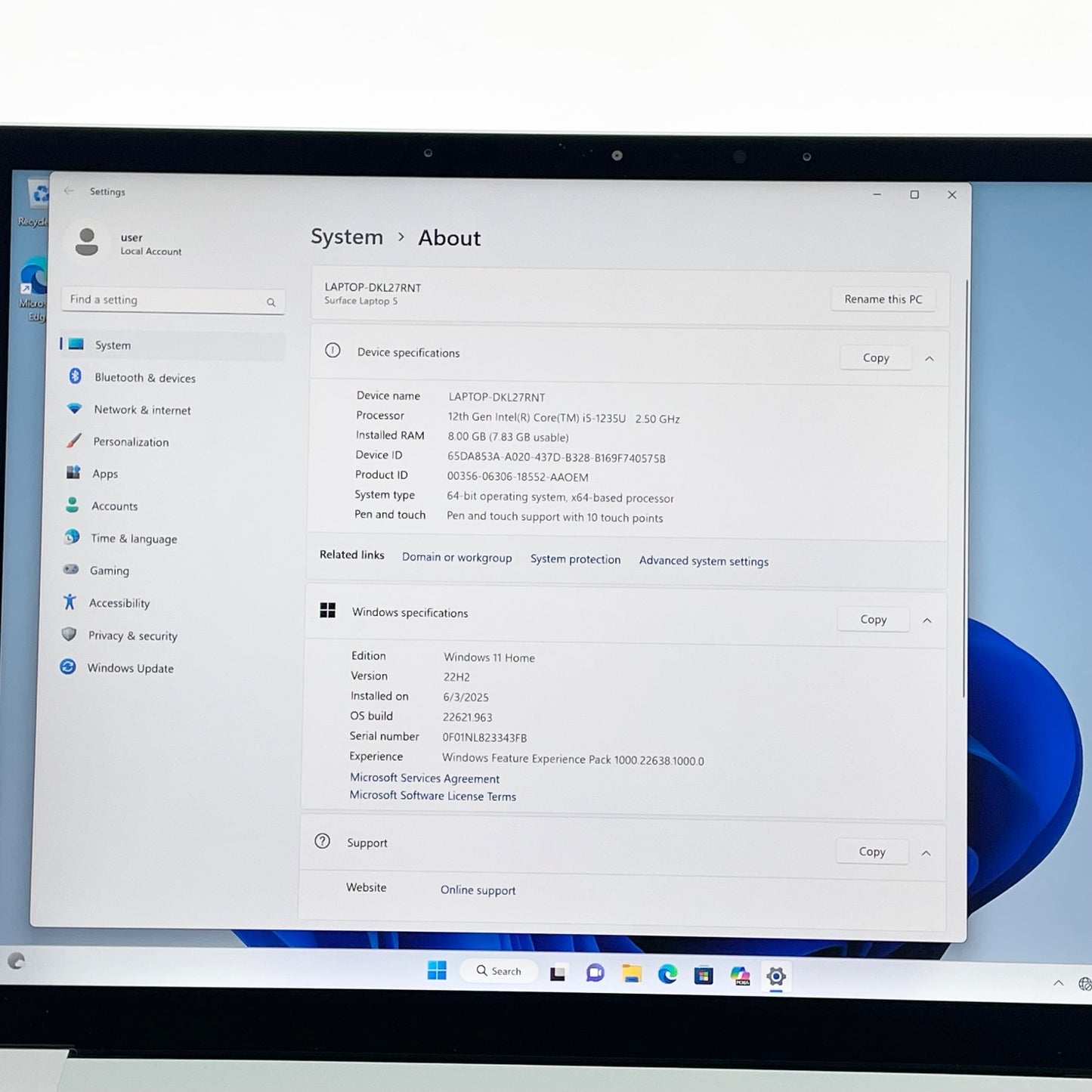Open Accessibility settings

pos(119,603)
